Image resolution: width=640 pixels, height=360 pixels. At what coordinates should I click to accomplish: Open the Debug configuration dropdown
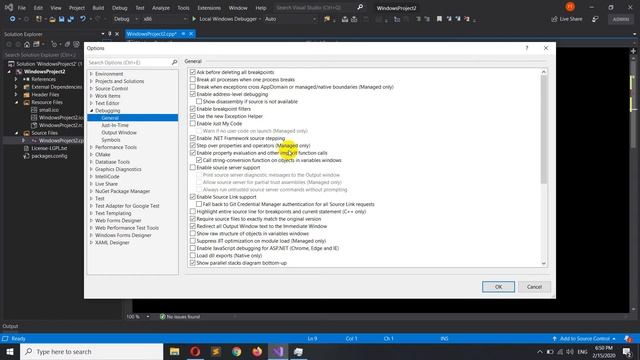[x=126, y=19]
